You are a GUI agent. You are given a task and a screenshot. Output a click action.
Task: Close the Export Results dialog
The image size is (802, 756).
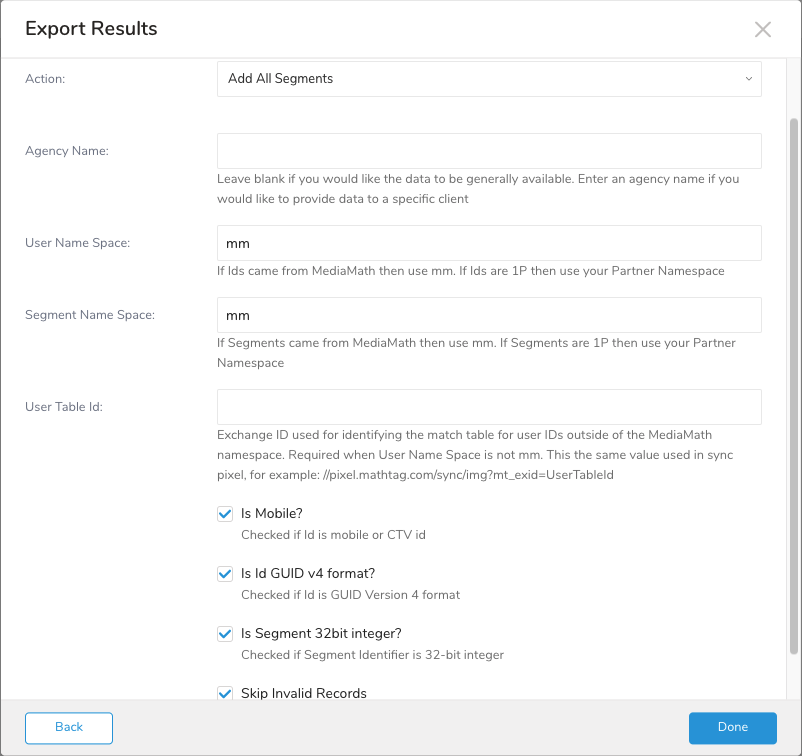763,29
